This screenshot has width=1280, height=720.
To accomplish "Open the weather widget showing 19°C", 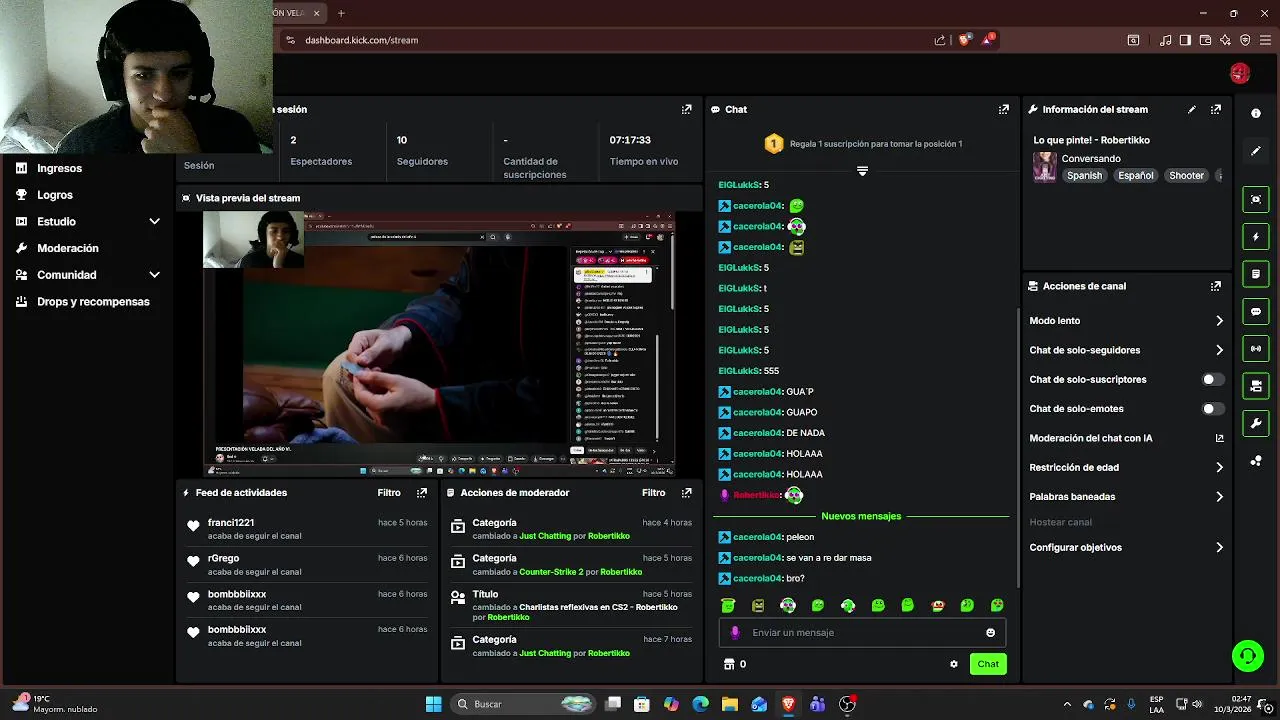I will tap(55, 704).
